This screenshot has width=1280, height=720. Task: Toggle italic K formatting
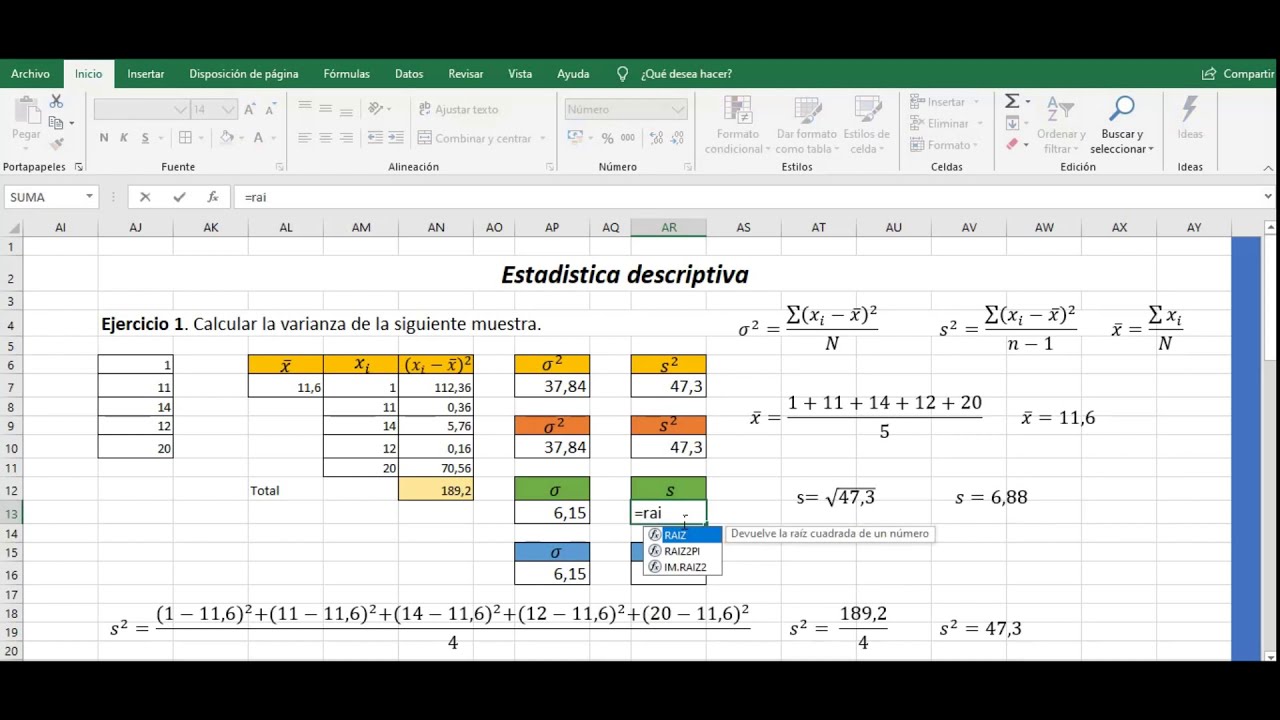(124, 138)
